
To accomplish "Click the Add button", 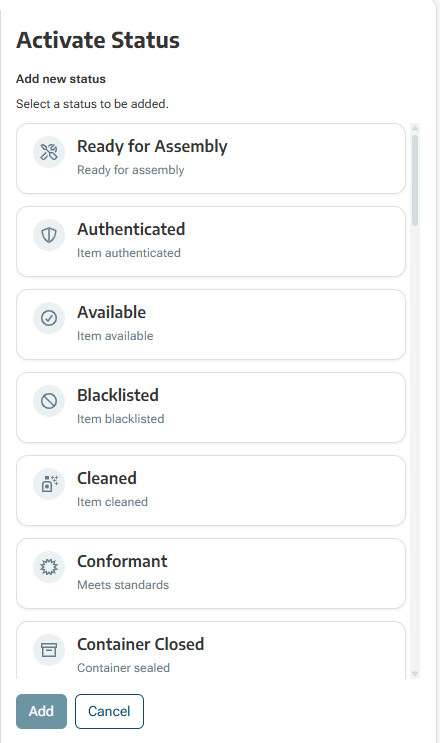I will pos(41,711).
